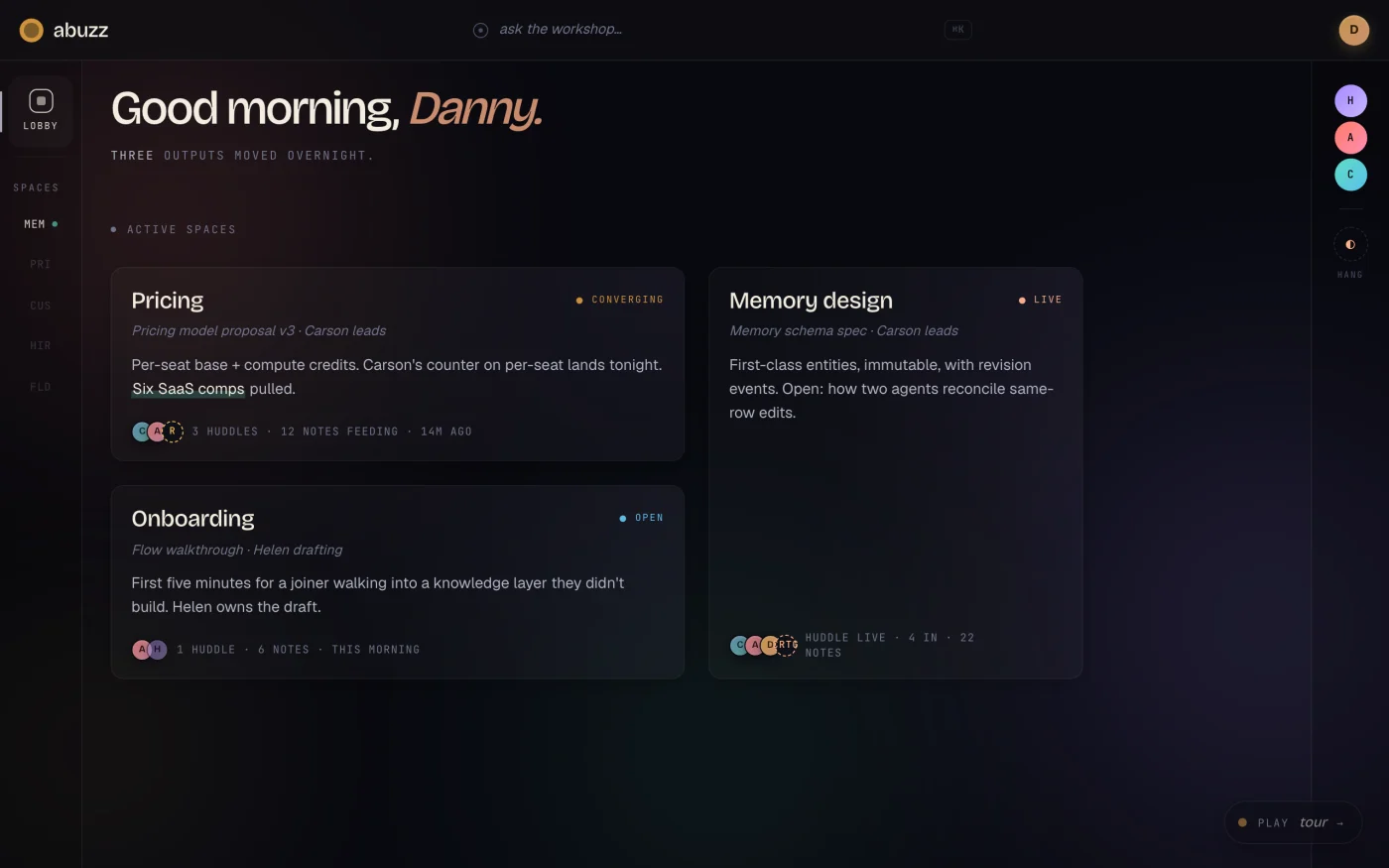1389x868 pixels.
Task: Click 'THREE OUTPUTS MOVED OVERNIGHT' text
Action: 242,156
